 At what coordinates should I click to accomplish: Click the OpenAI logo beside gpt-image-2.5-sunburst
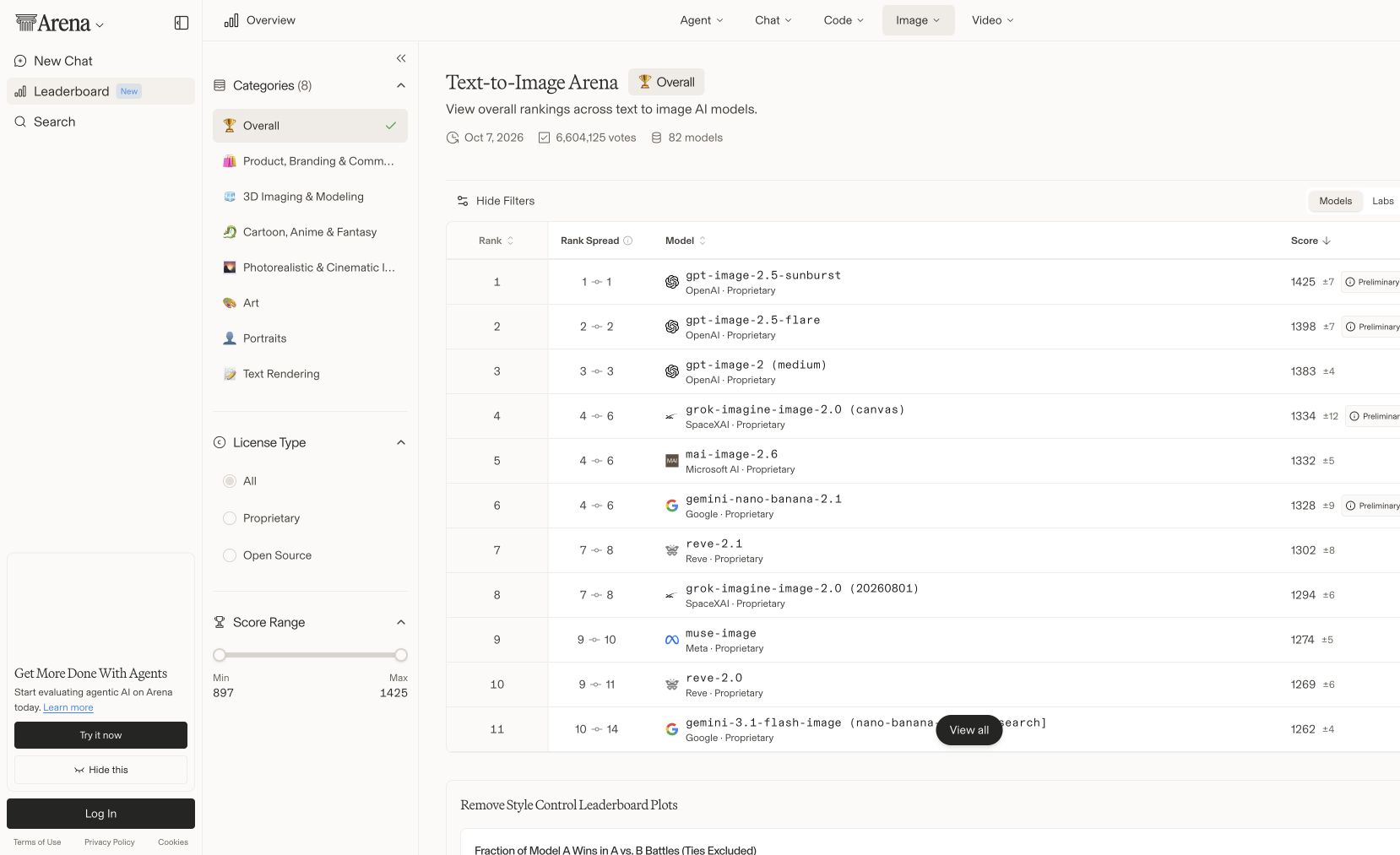[672, 282]
